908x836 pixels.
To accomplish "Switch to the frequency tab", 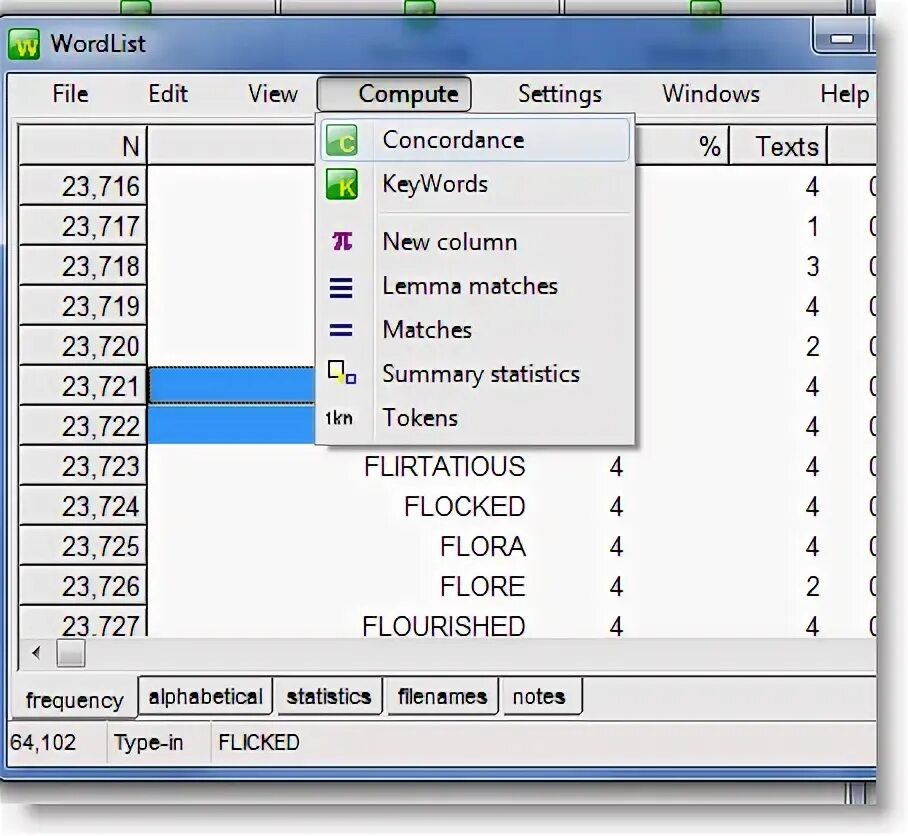I will click(74, 699).
